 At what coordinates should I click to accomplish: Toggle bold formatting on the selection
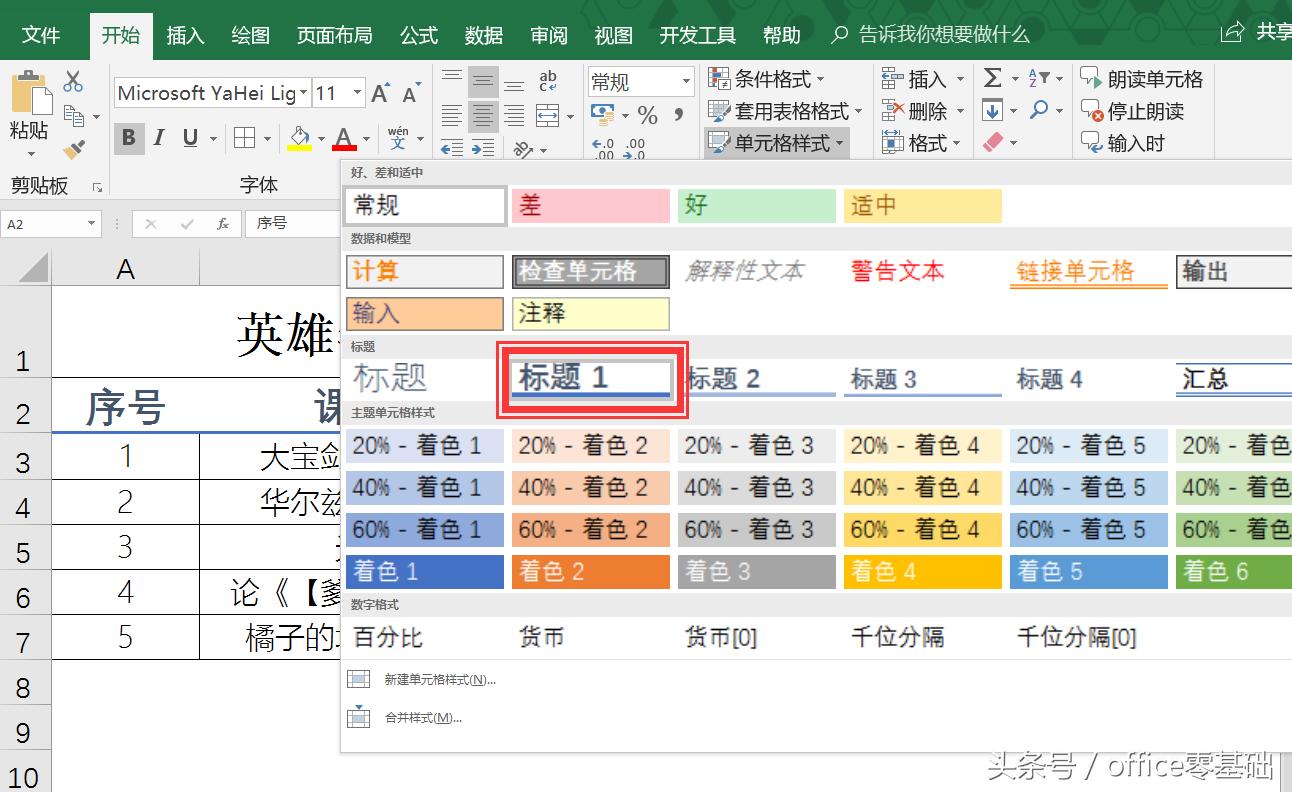tap(128, 137)
